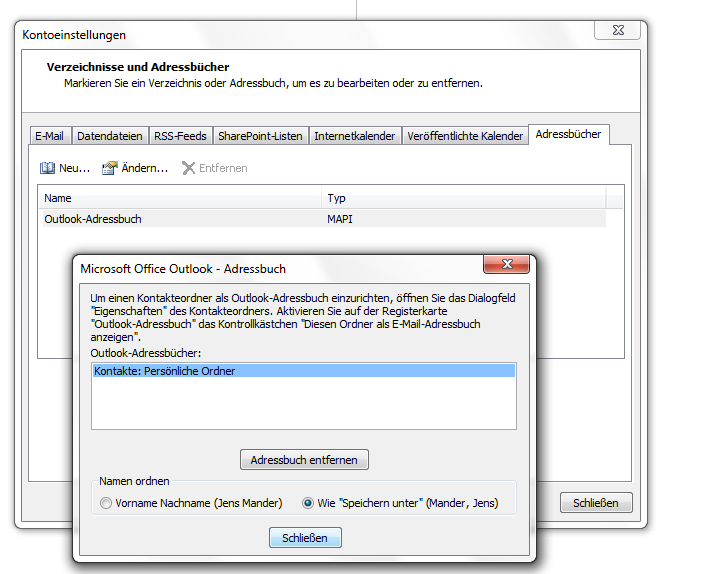The width and height of the screenshot is (704, 574).
Task: Click Schließen in the Adressbuch dialog
Action: point(305,538)
